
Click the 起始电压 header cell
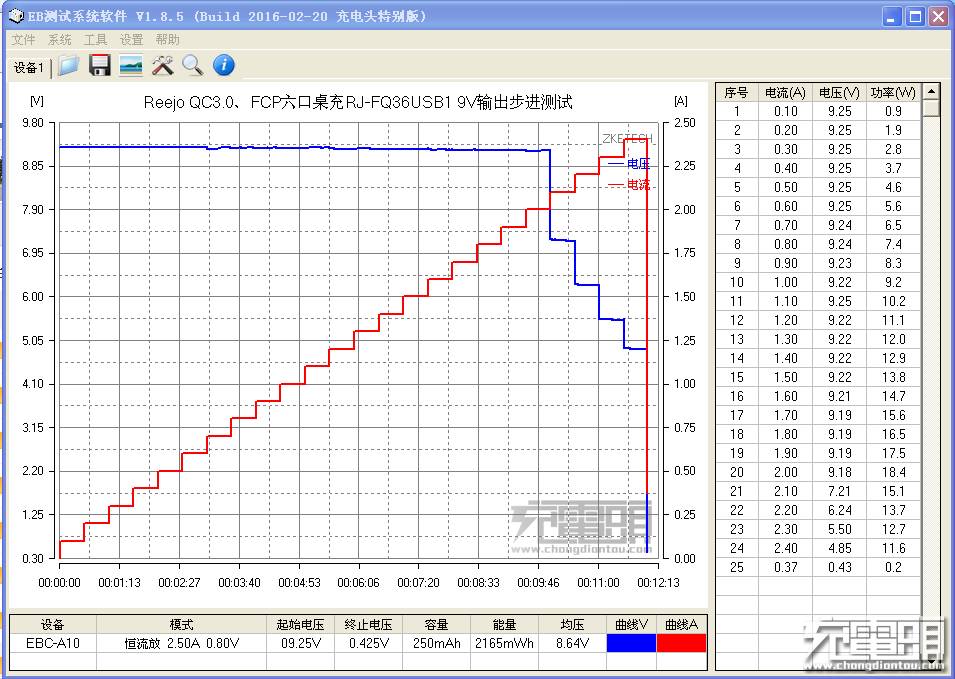click(300, 625)
